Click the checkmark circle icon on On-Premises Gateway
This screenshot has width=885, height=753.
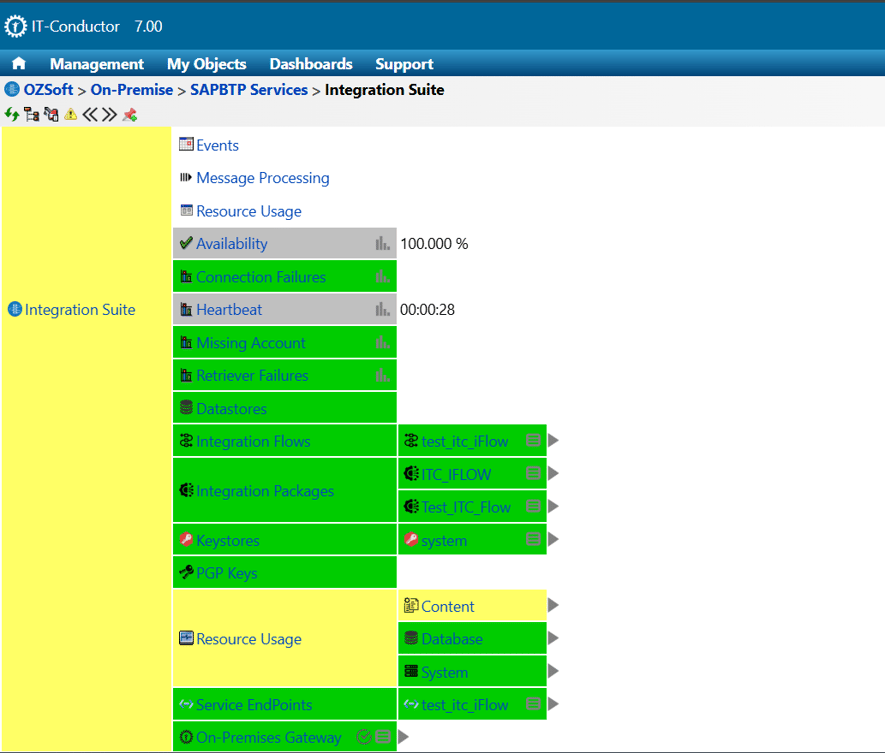point(364,737)
